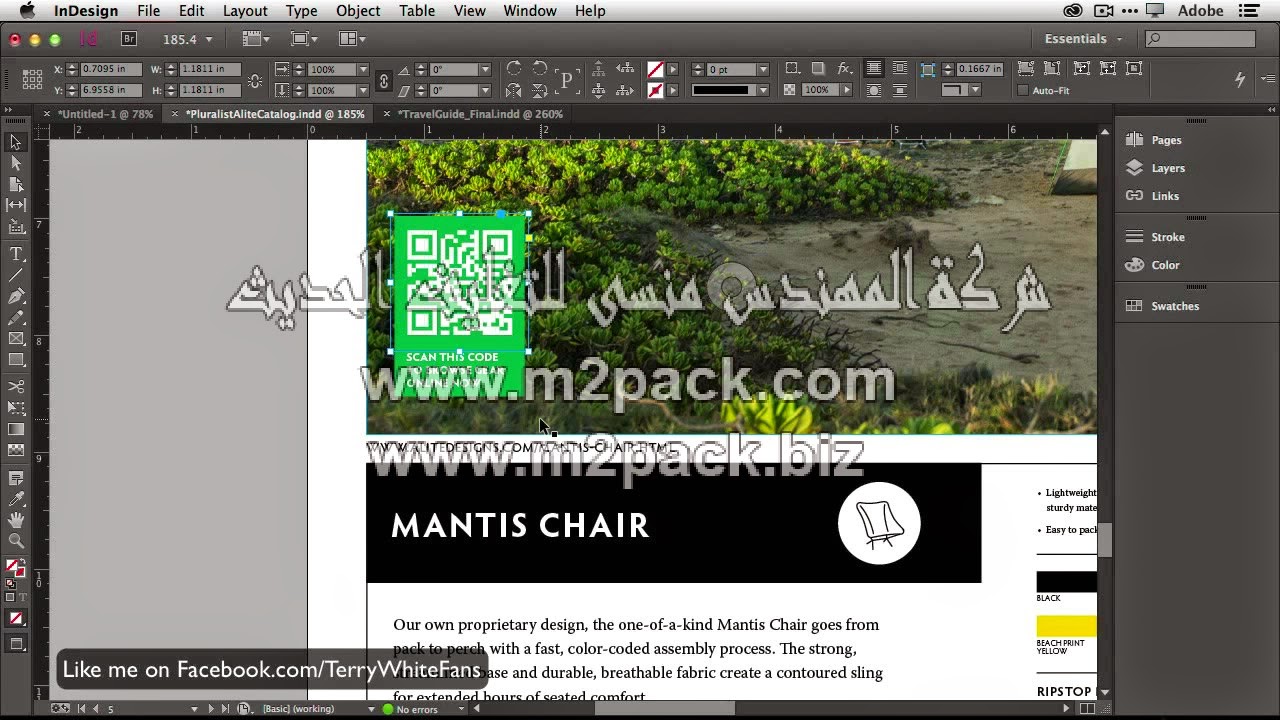The image size is (1280, 720).
Task: Open the fx effects menu icon
Action: [845, 68]
